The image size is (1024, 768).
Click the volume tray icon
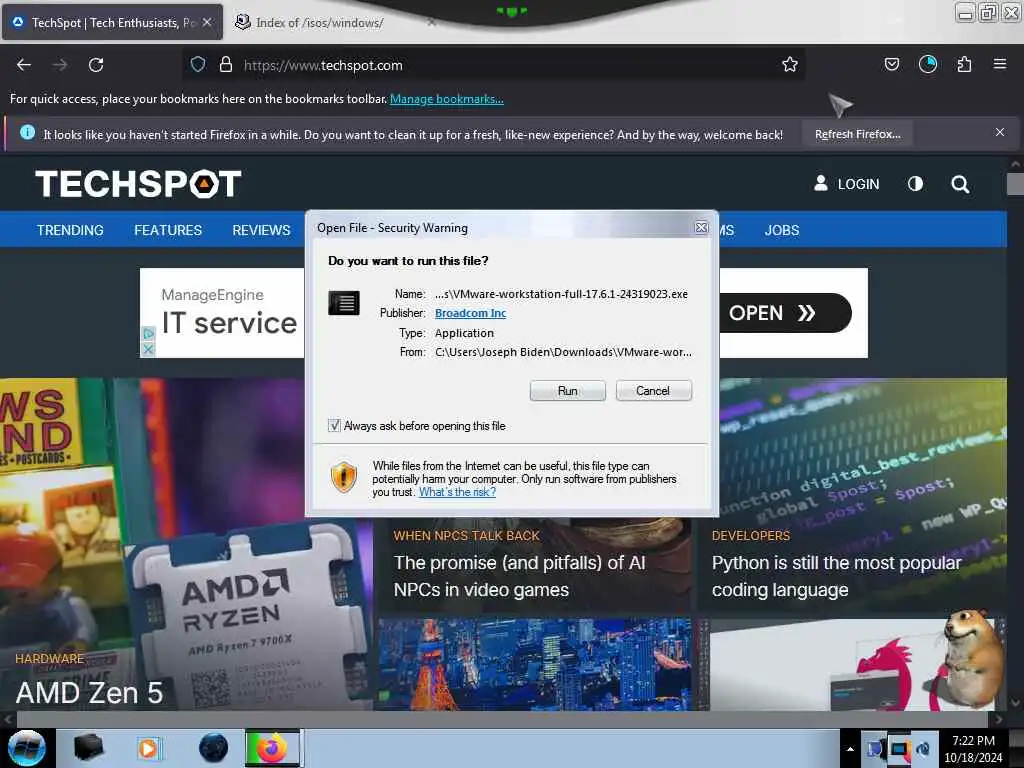pyautogui.click(x=925, y=749)
